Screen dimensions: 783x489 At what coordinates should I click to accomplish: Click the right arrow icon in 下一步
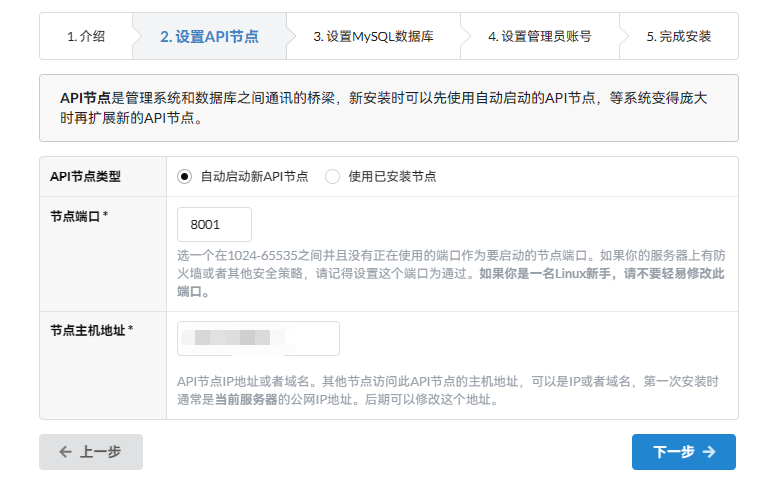point(709,452)
